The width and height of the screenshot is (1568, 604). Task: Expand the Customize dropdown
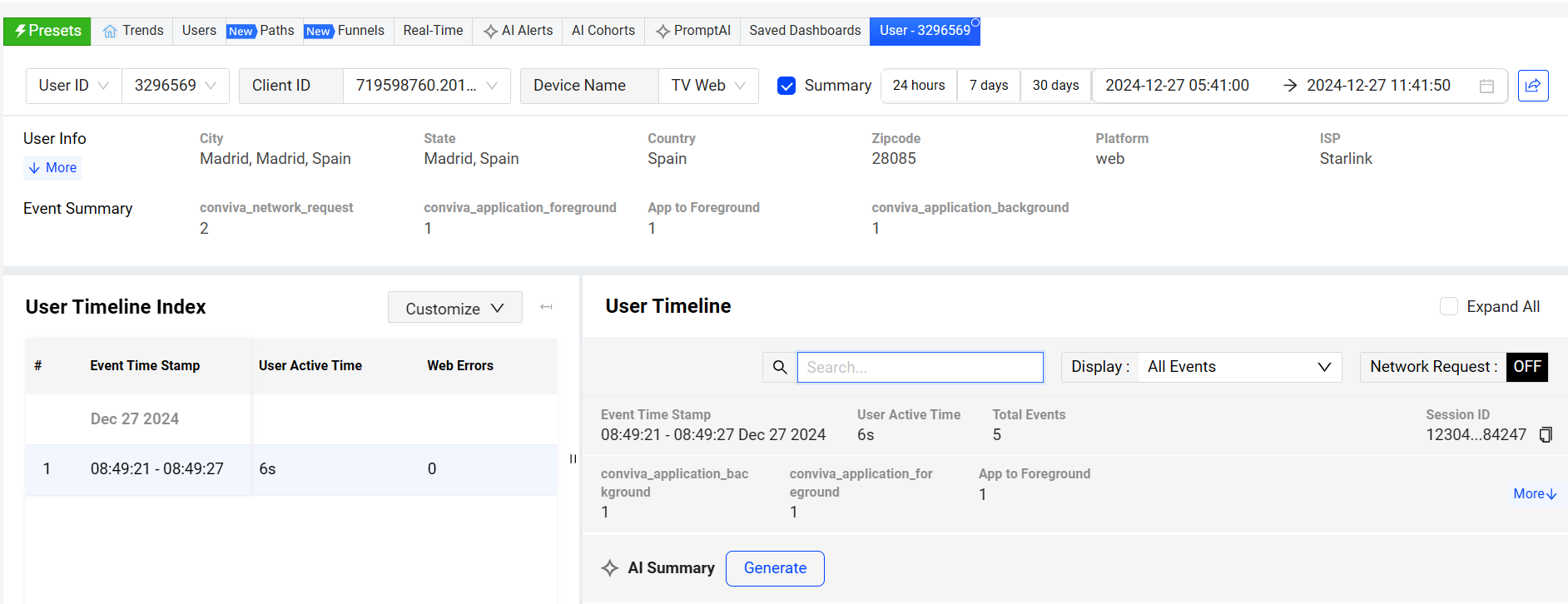(454, 308)
